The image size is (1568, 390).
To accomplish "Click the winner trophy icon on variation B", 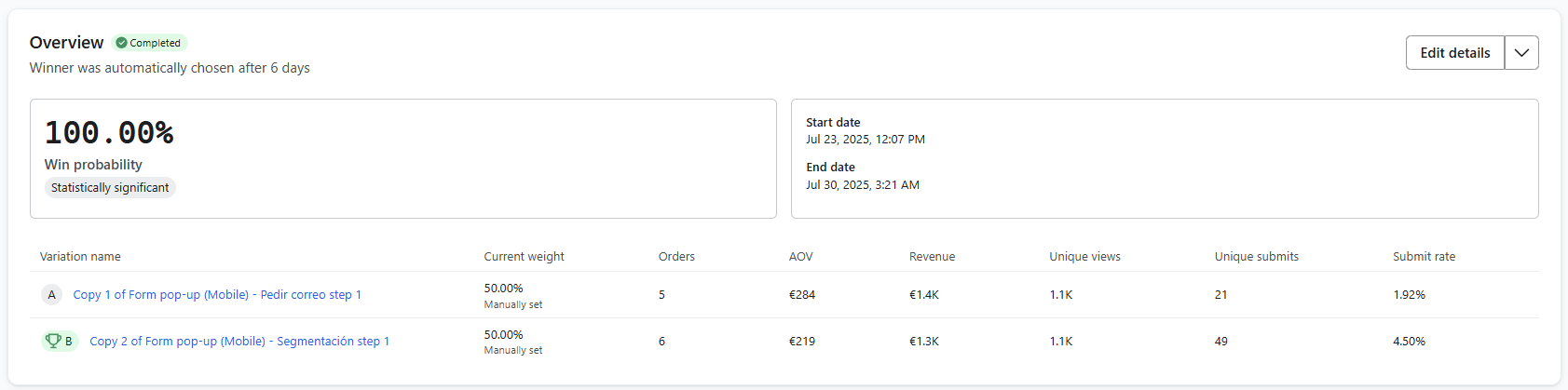I will click(x=53, y=341).
